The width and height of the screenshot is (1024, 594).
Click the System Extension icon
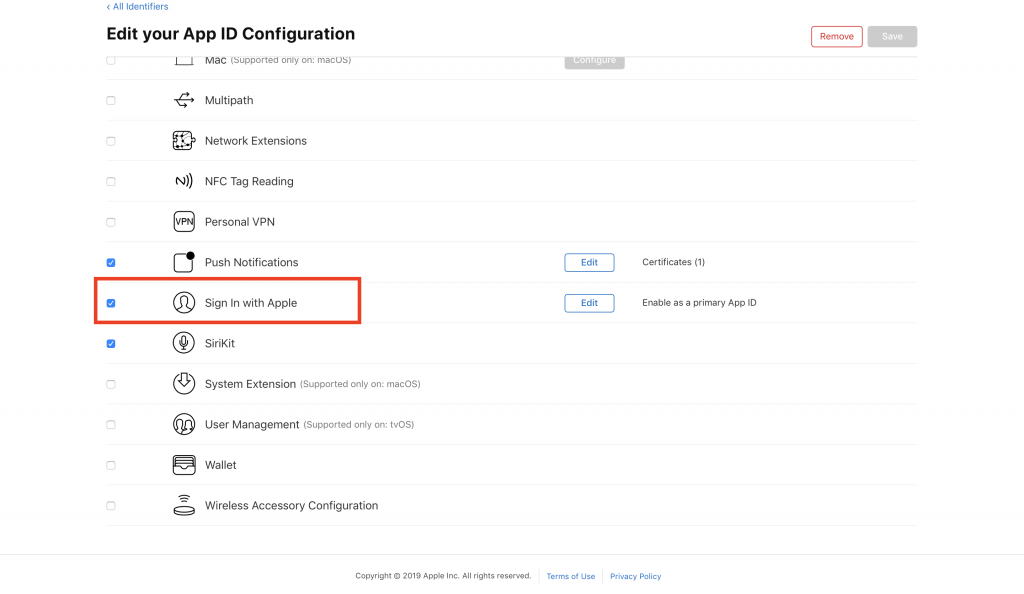(184, 383)
